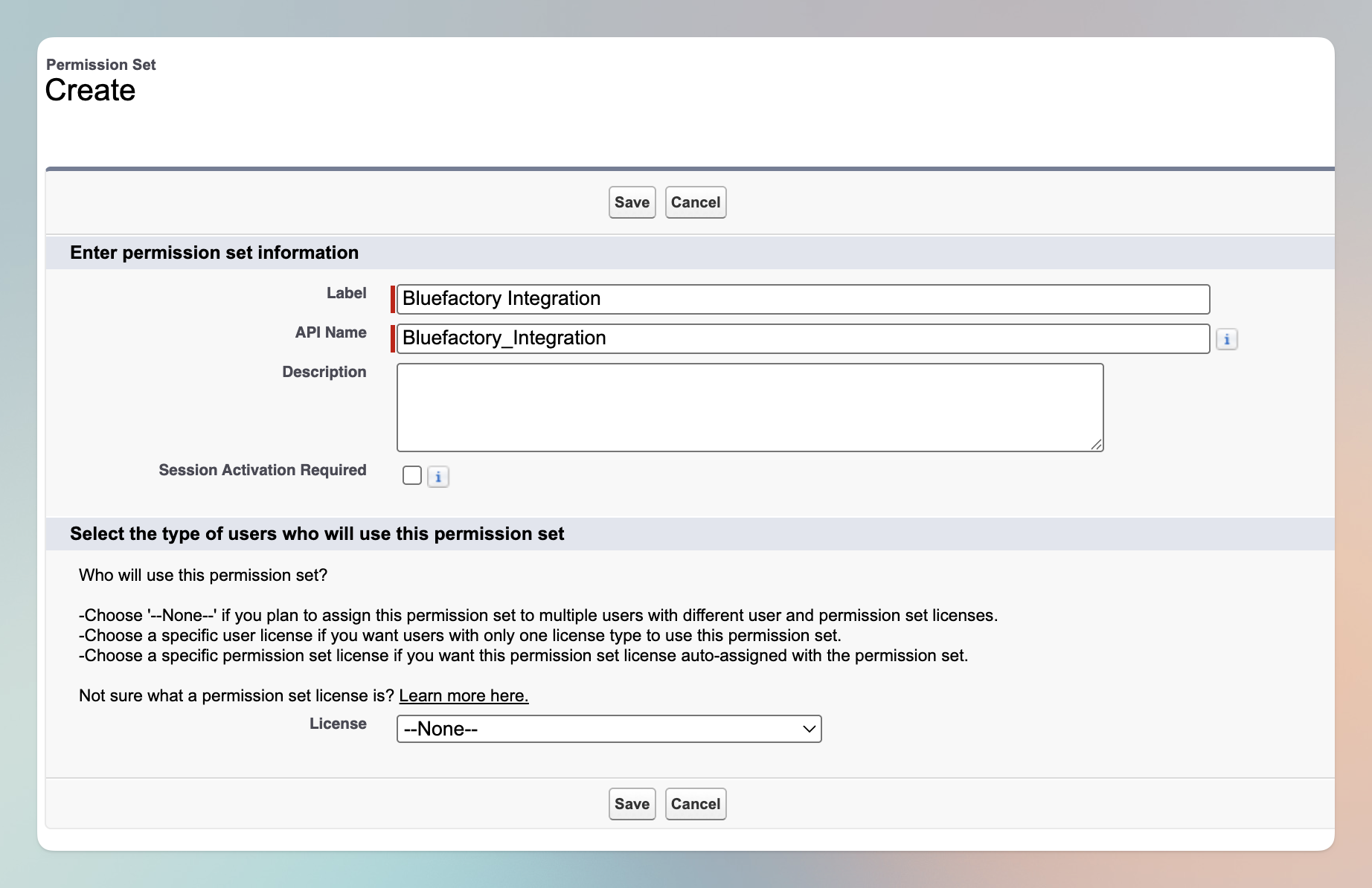Focus the API Name field with Bluefactory_Integration
Viewport: 1372px width, 888px height.
point(804,338)
